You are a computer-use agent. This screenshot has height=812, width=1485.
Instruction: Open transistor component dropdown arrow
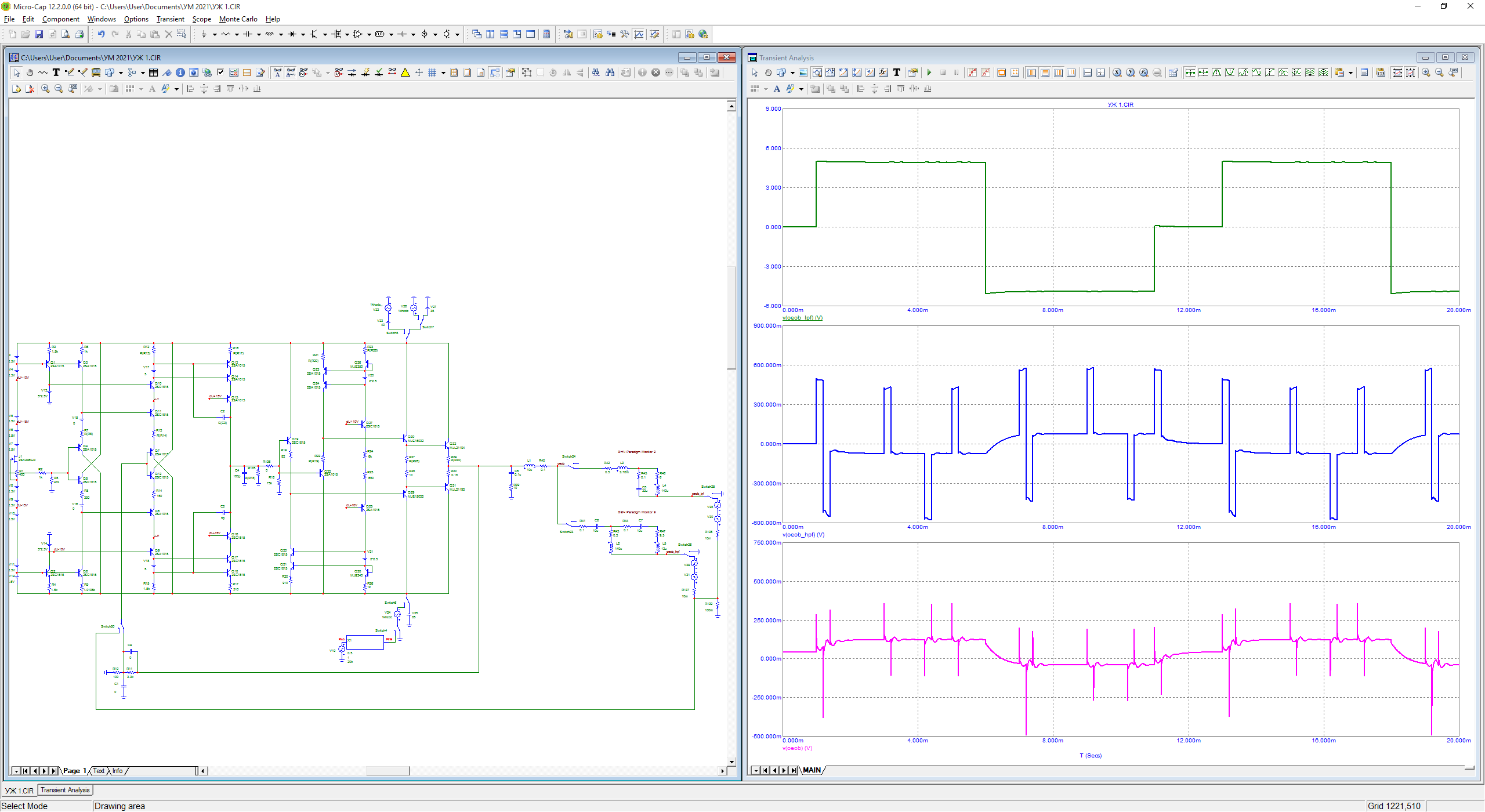(x=325, y=34)
